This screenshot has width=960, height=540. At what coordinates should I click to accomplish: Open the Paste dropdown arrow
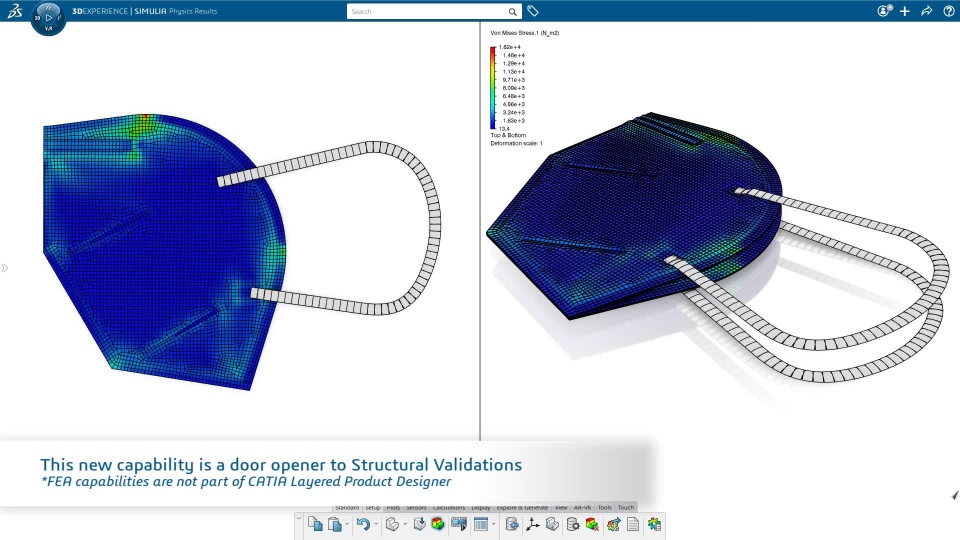tap(347, 525)
